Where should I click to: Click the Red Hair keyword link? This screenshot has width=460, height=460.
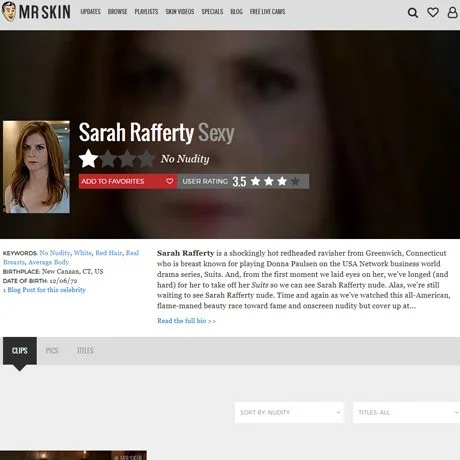pyautogui.click(x=109, y=253)
